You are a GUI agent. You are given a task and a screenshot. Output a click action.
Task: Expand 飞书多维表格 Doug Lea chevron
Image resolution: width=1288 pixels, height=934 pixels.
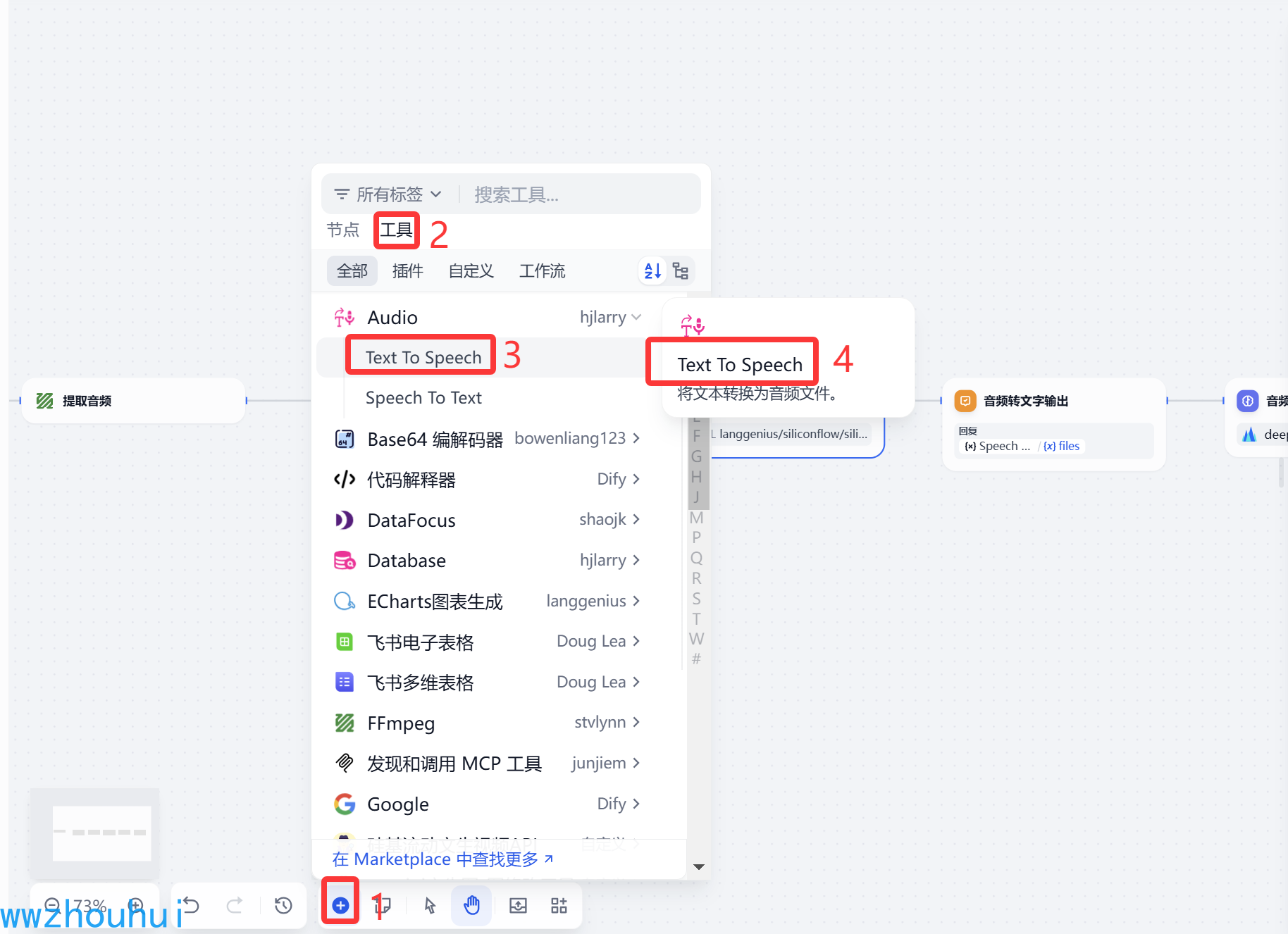tap(636, 682)
